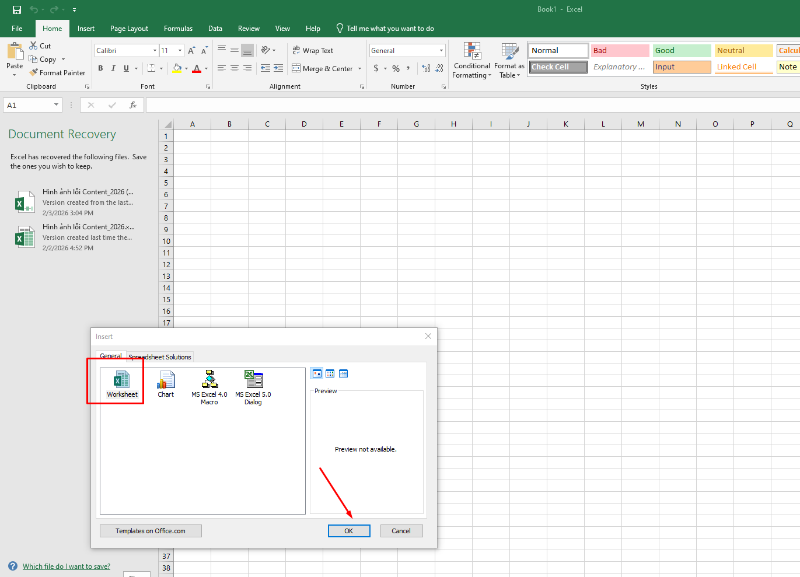Open the font size dropdown
Viewport: 800px width, 577px height.
tap(180, 51)
